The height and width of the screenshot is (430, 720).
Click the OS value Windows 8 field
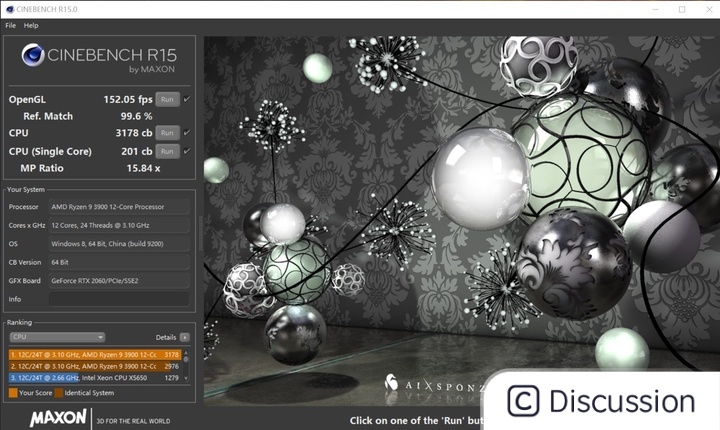(119, 243)
